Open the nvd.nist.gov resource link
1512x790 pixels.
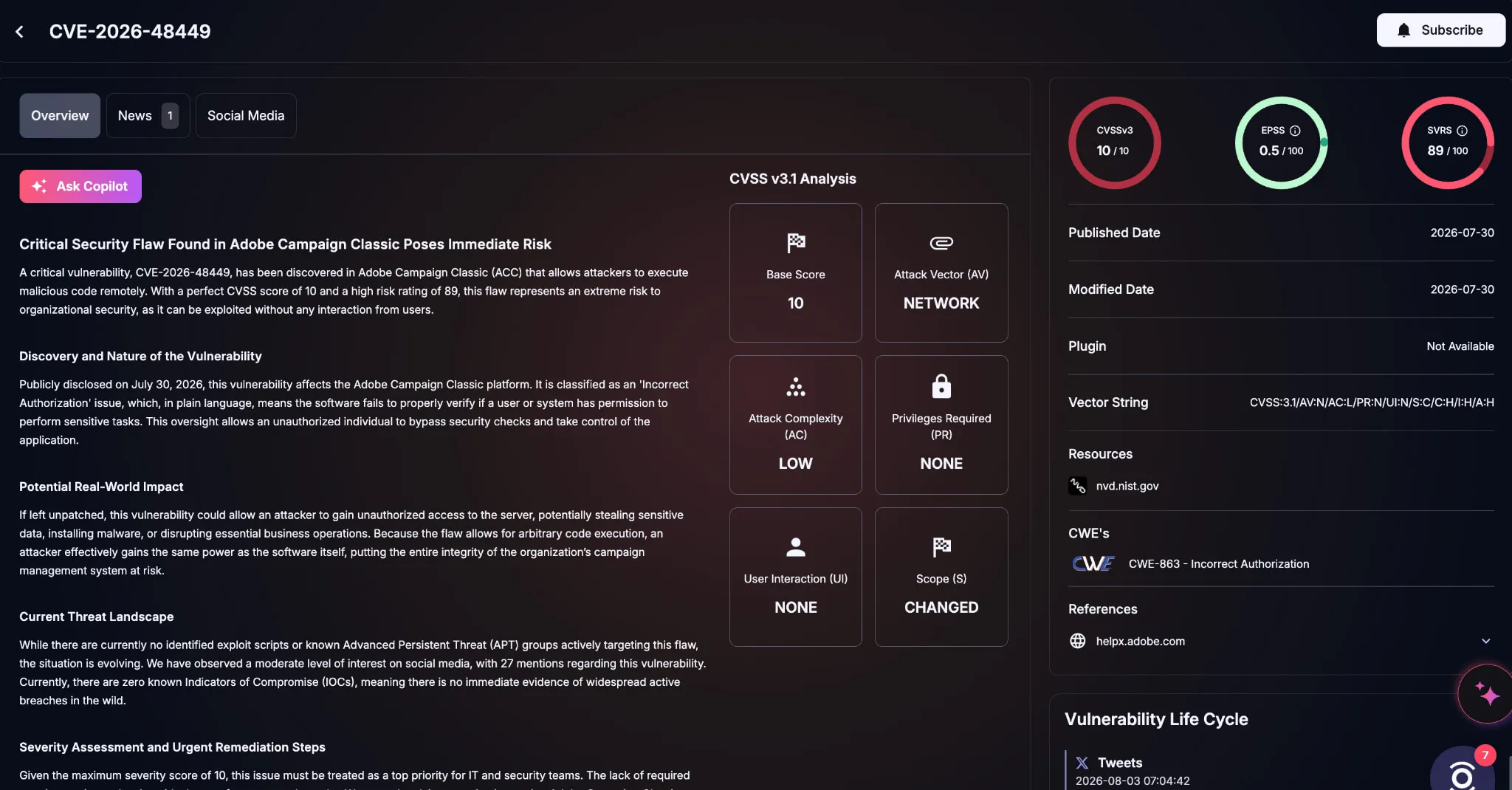click(x=1127, y=486)
